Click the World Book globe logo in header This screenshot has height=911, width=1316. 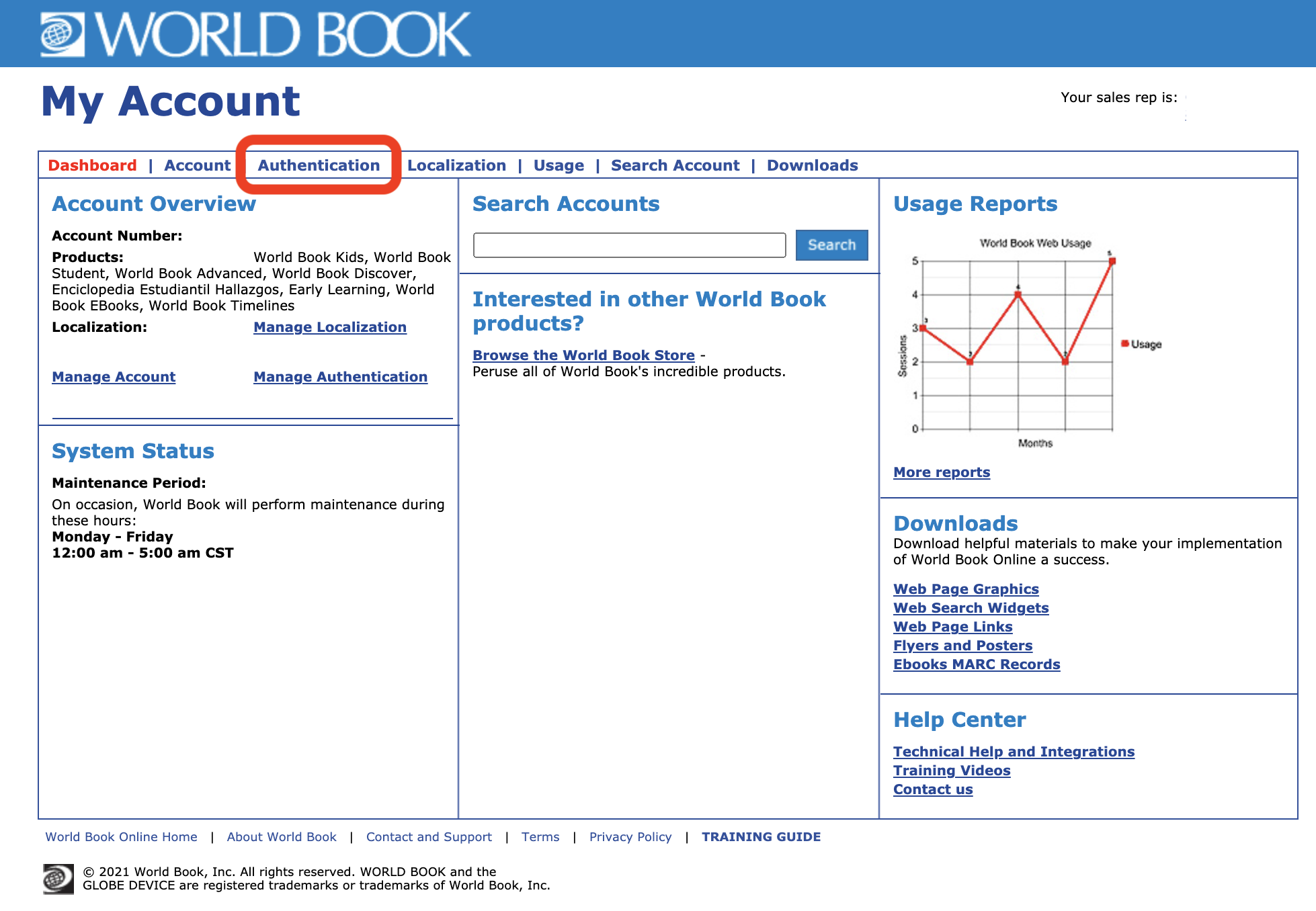coord(63,34)
